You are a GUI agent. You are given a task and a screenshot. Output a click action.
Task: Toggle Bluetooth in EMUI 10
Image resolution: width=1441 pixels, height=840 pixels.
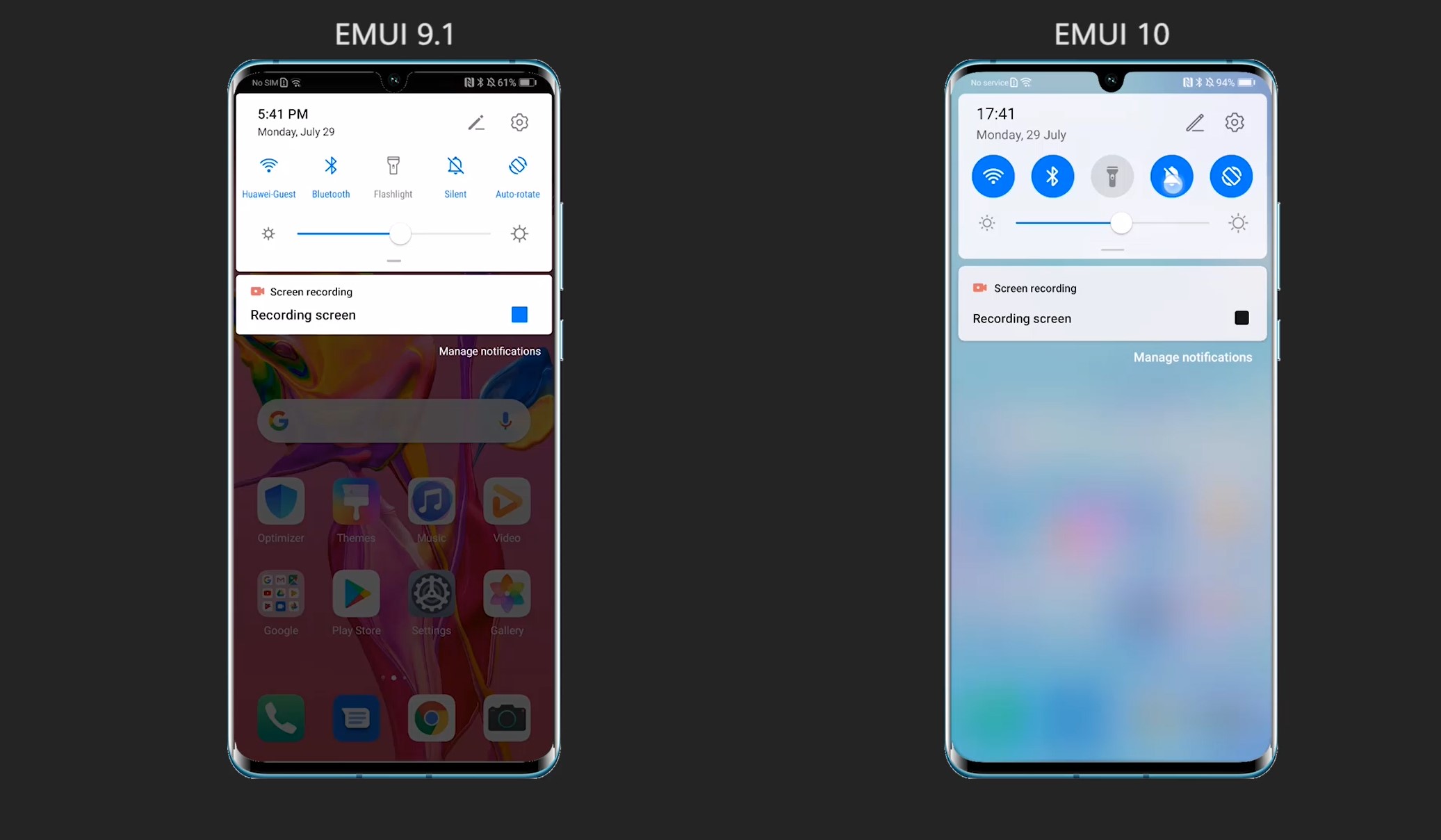pos(1052,176)
